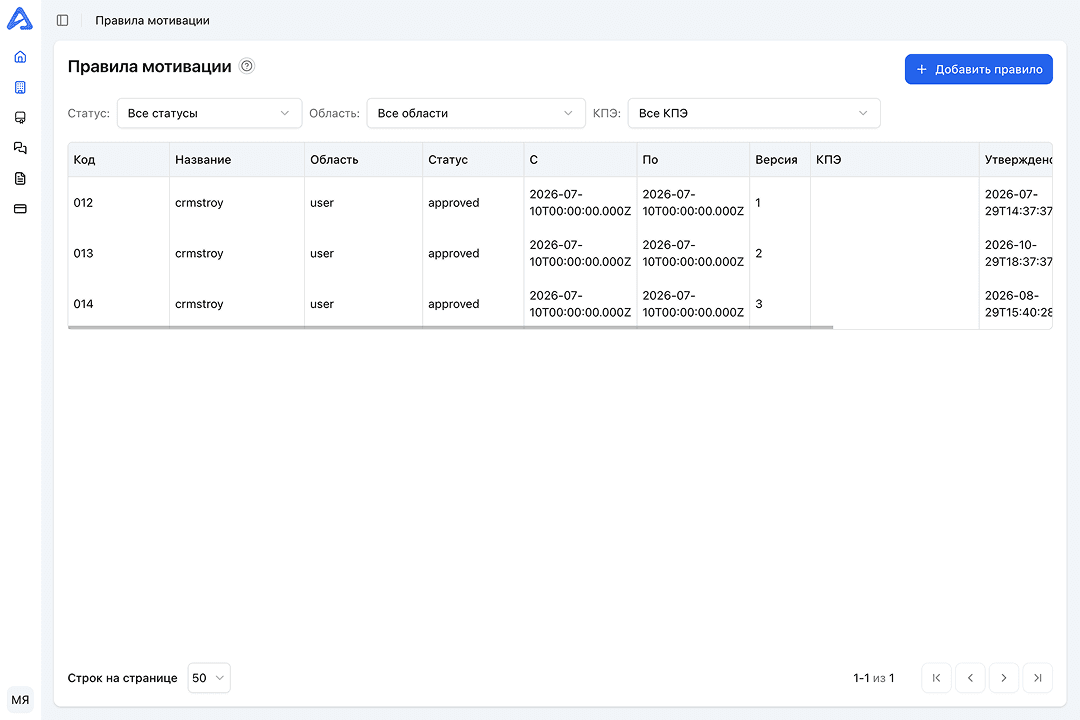Go to last page icon
Viewport: 1080px width, 720px height.
pyautogui.click(x=1037, y=678)
